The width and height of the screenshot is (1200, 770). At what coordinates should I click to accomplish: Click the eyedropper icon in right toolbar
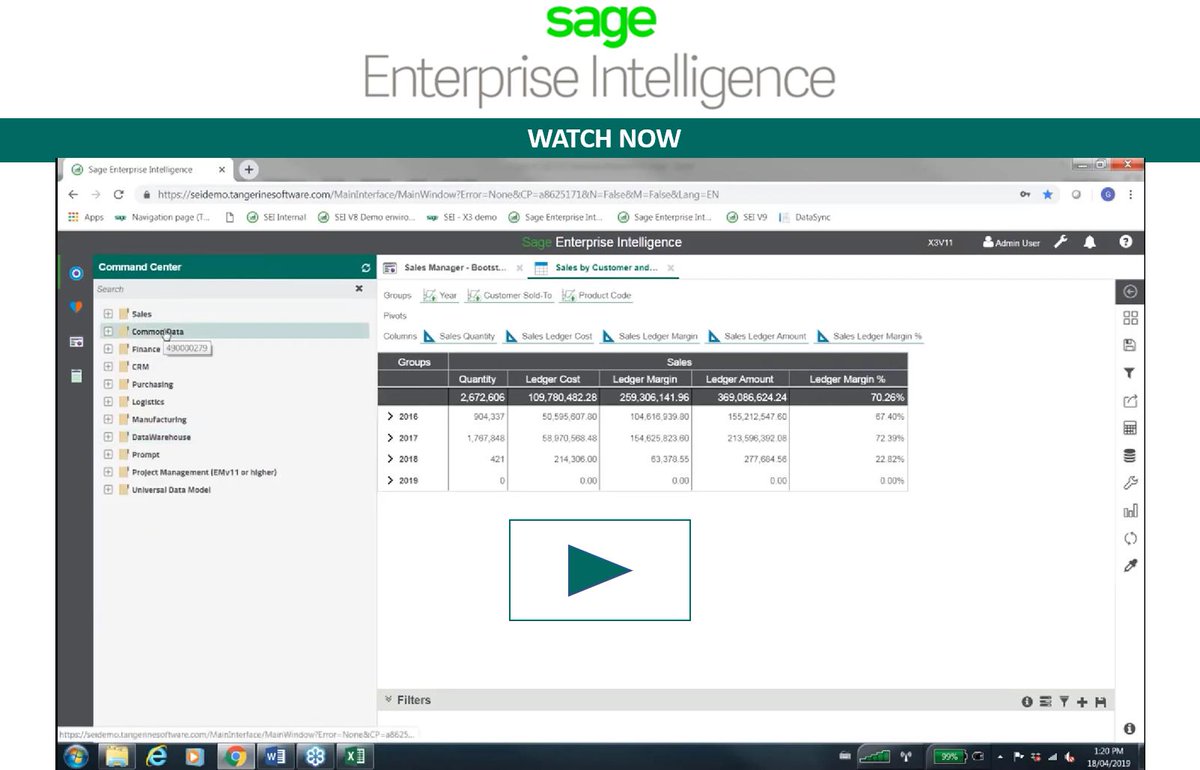1130,566
